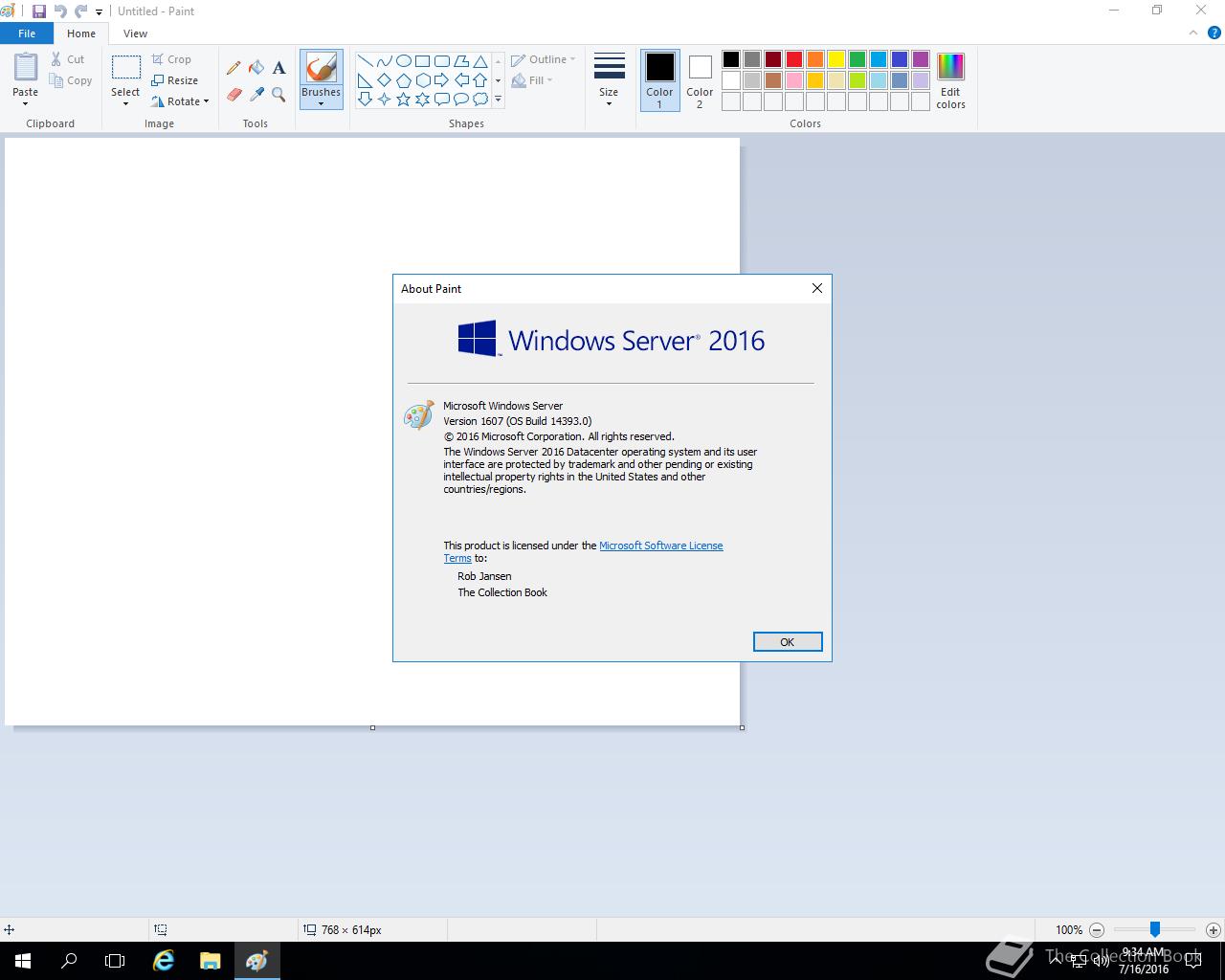The image size is (1225, 980).
Task: Select the Color 2 box
Action: point(700,80)
